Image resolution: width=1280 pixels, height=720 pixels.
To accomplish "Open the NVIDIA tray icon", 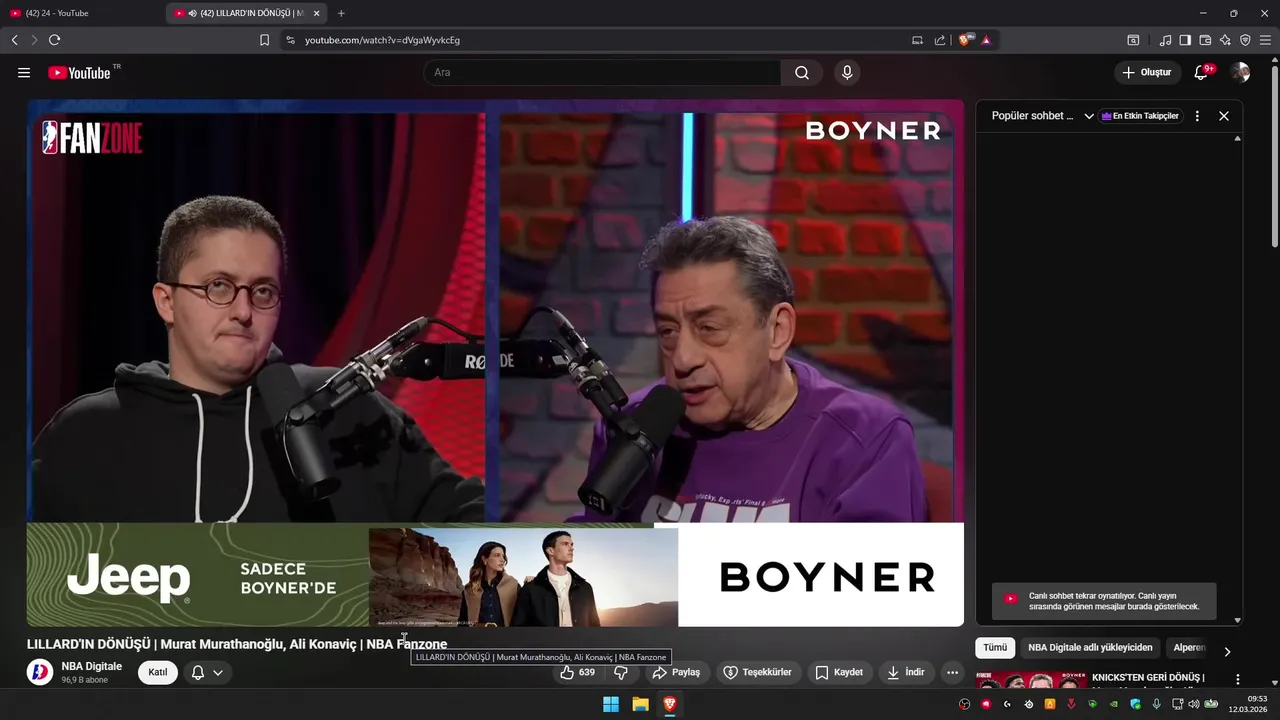I will [1113, 704].
